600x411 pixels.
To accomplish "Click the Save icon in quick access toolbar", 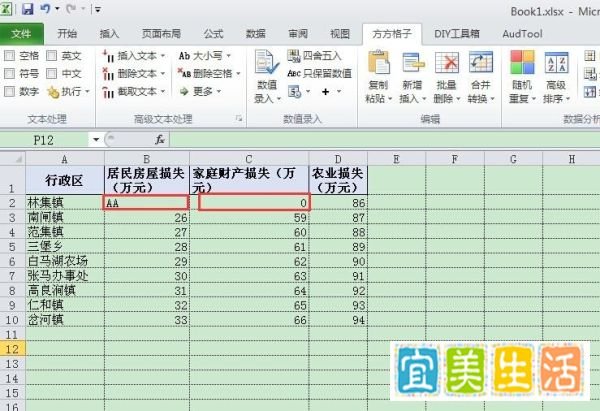I will pyautogui.click(x=27, y=8).
